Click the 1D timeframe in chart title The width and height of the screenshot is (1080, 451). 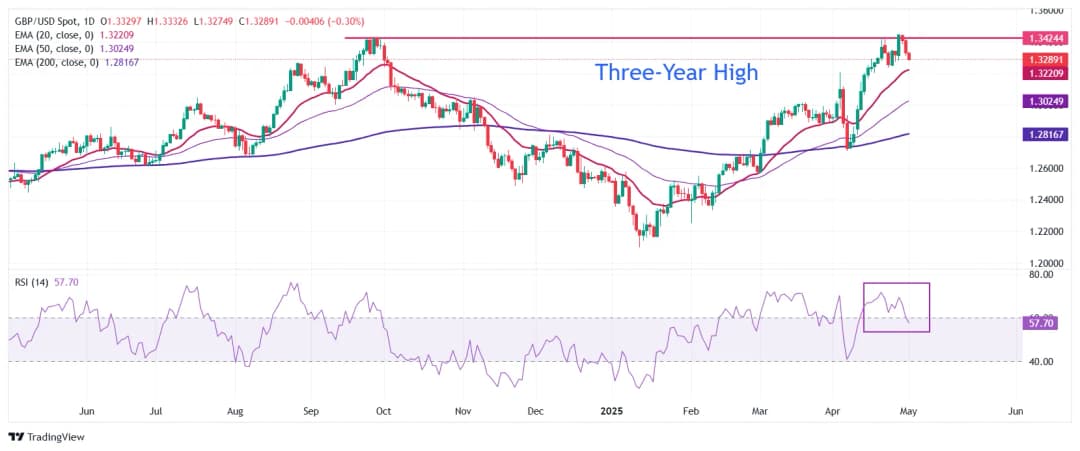[x=90, y=20]
